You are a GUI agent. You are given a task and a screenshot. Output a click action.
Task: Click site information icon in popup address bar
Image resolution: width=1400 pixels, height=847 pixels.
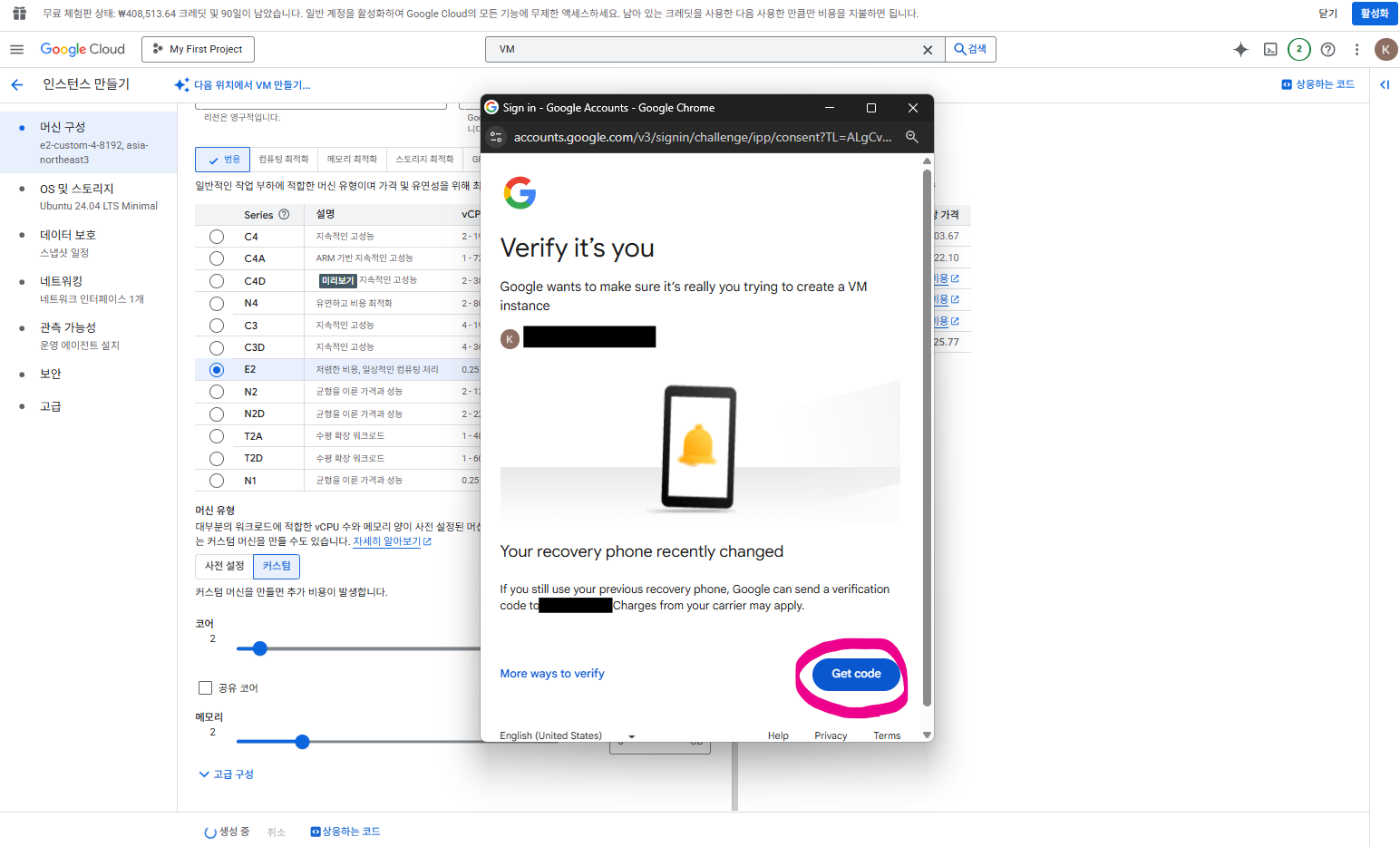coord(496,137)
